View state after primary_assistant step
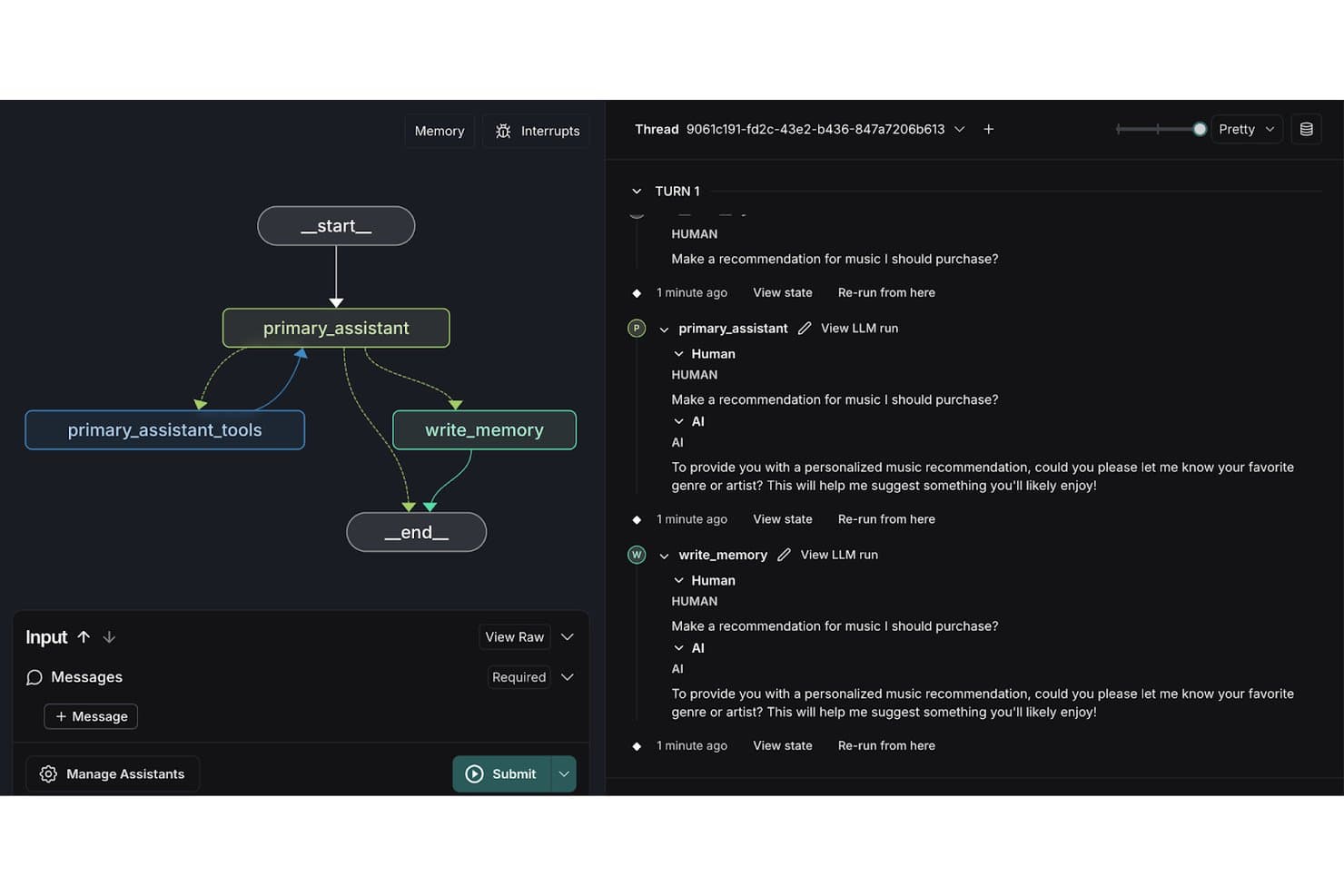 pyautogui.click(x=783, y=519)
